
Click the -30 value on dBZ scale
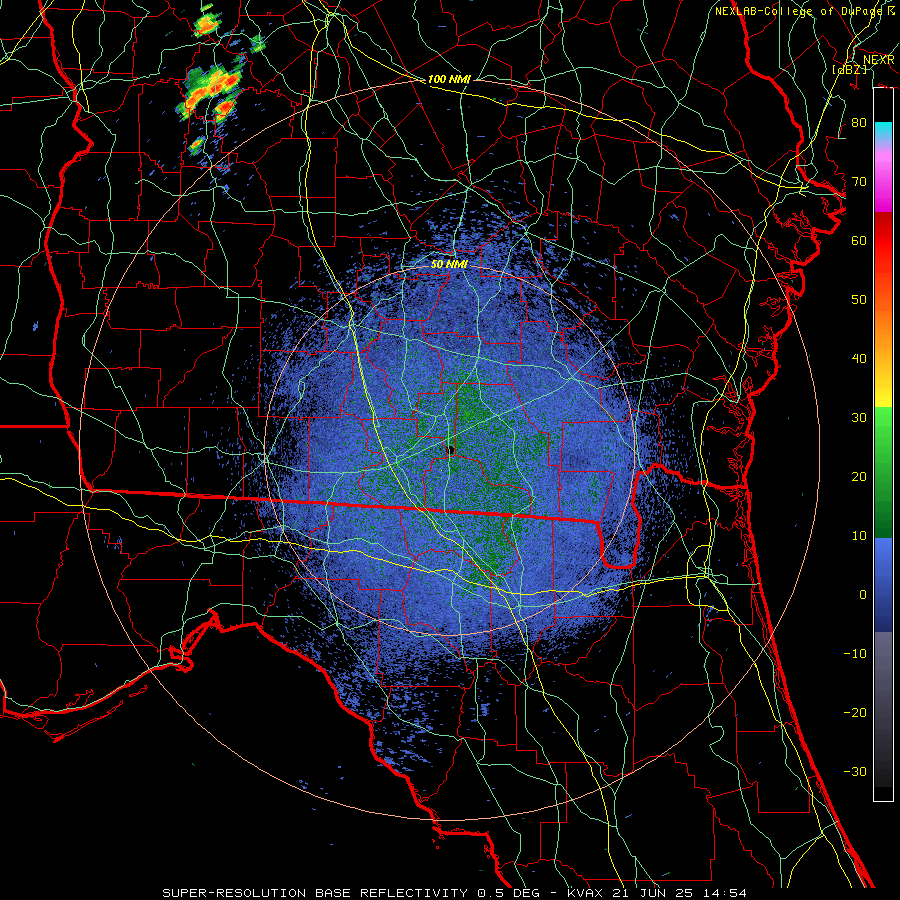coord(855,771)
